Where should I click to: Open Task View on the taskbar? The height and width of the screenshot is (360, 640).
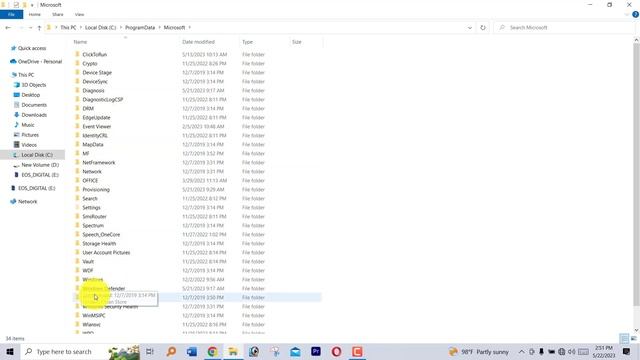150,351
